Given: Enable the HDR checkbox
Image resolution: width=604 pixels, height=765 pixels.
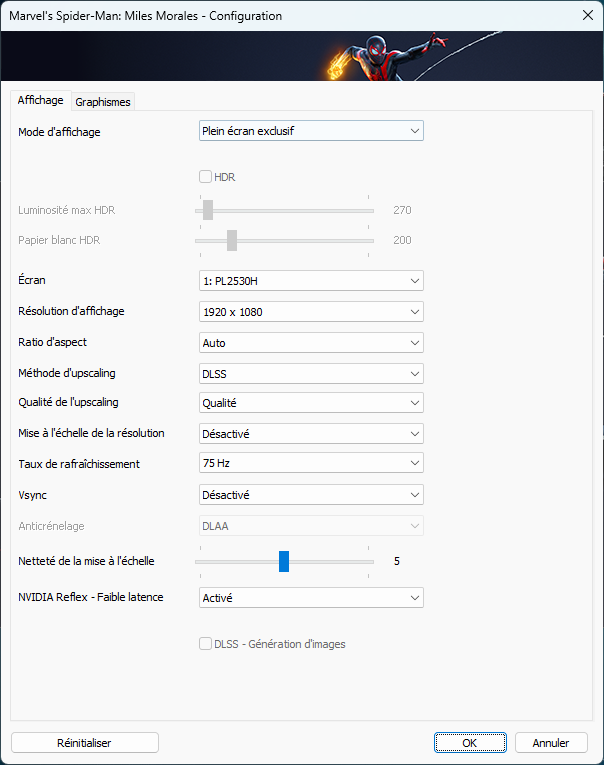Looking at the screenshot, I should pos(205,177).
